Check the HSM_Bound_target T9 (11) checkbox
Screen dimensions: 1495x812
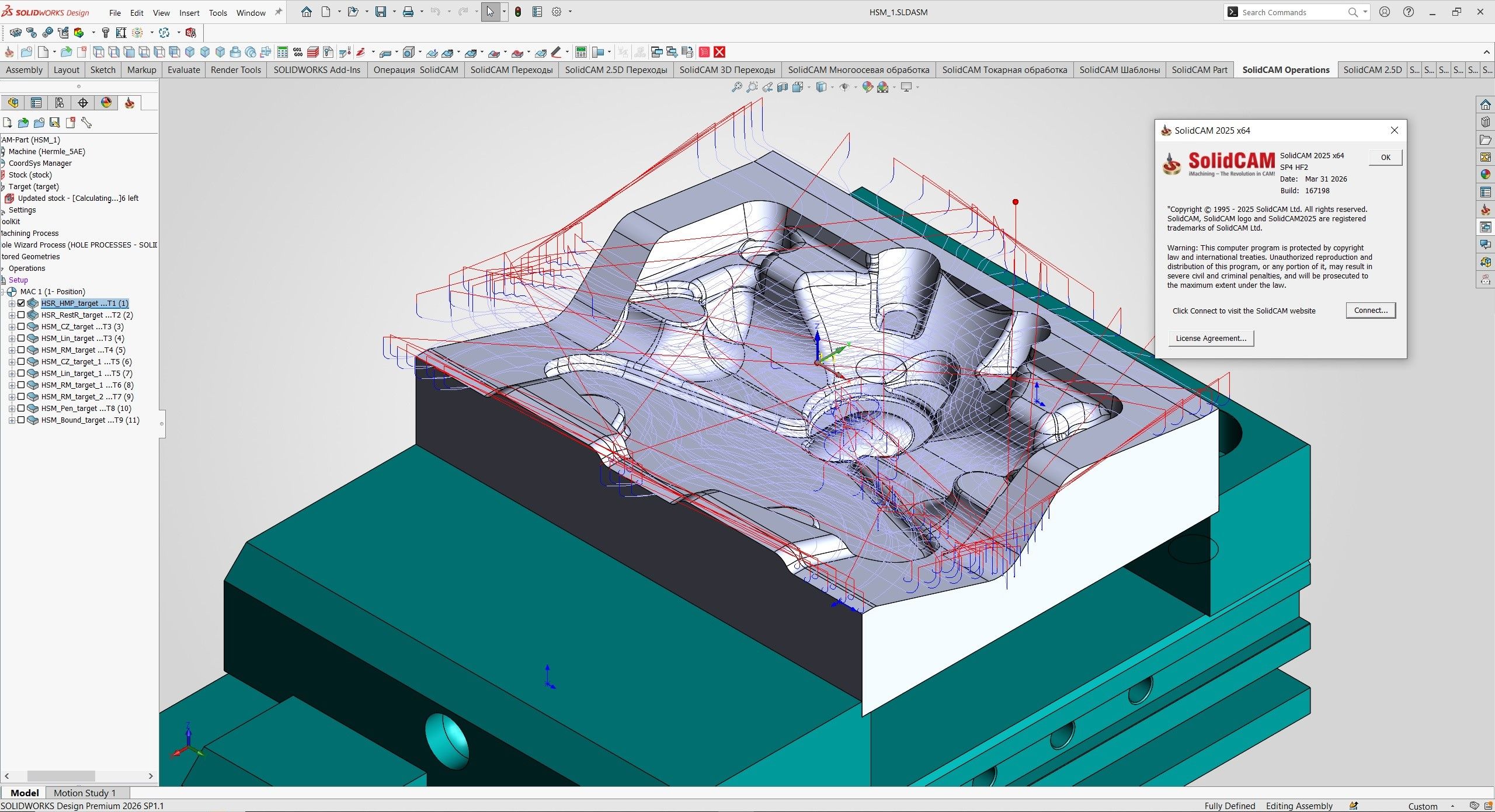tap(21, 420)
